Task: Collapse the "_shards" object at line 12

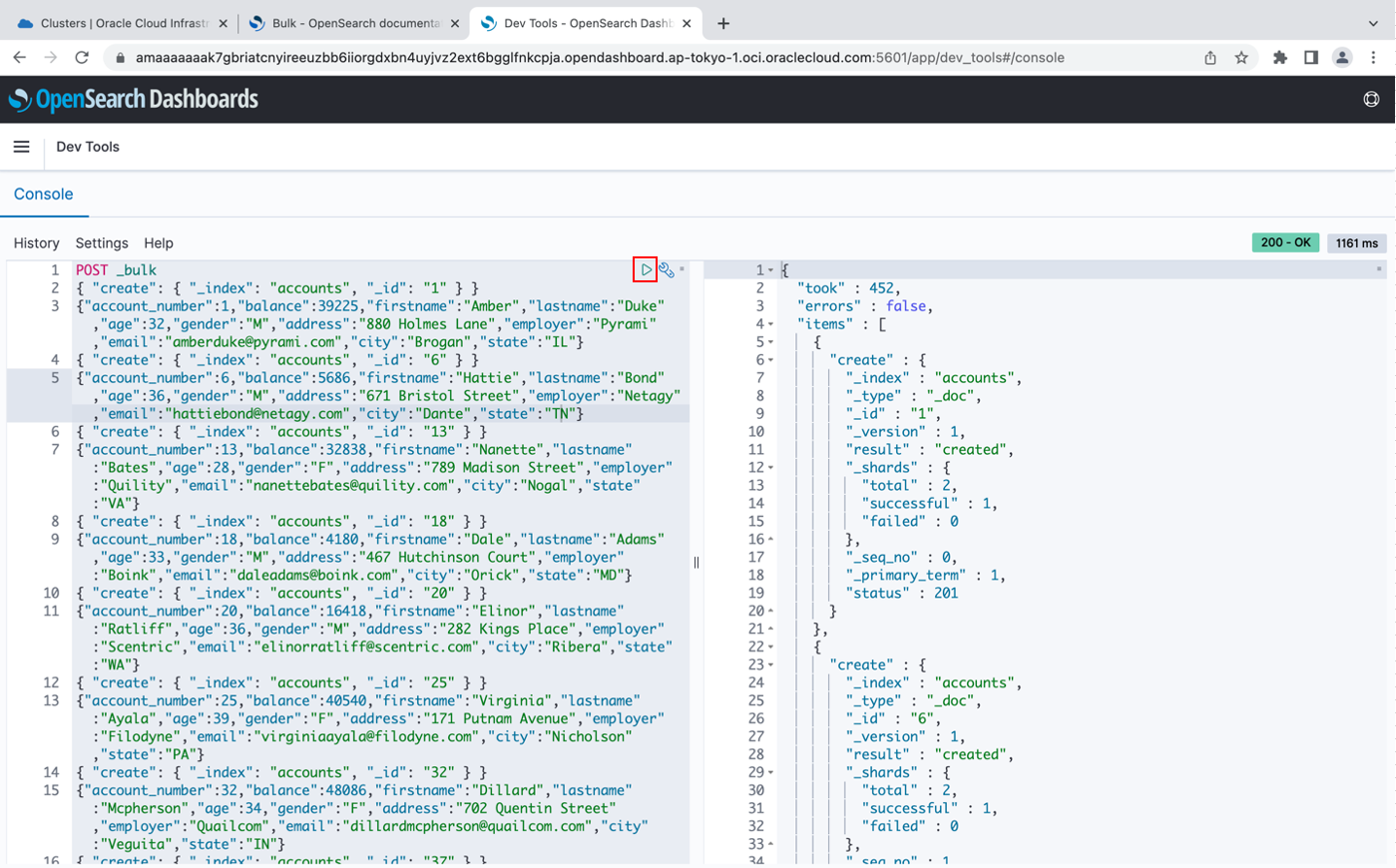Action: [x=771, y=468]
